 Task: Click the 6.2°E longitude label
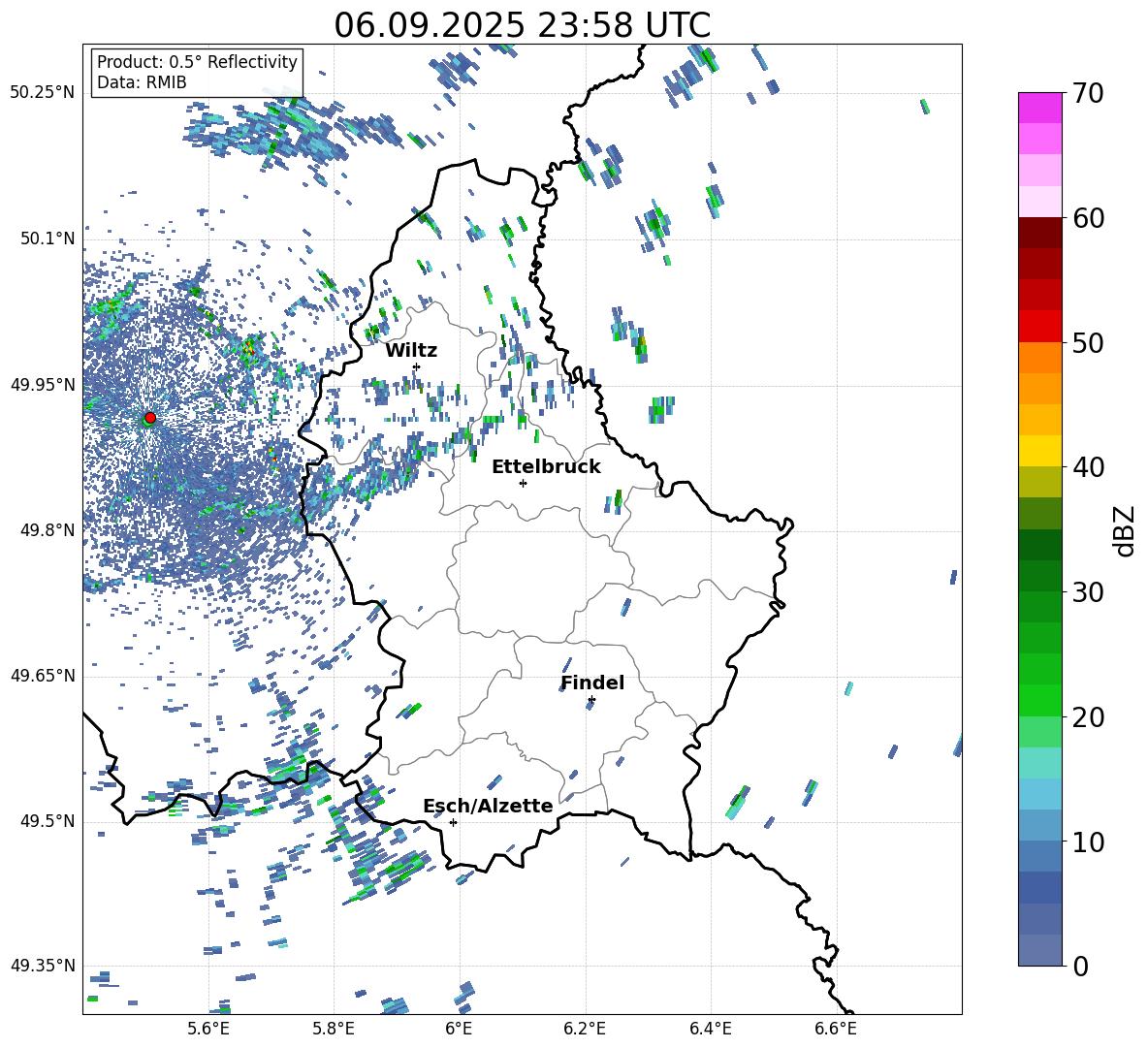[x=585, y=1029]
